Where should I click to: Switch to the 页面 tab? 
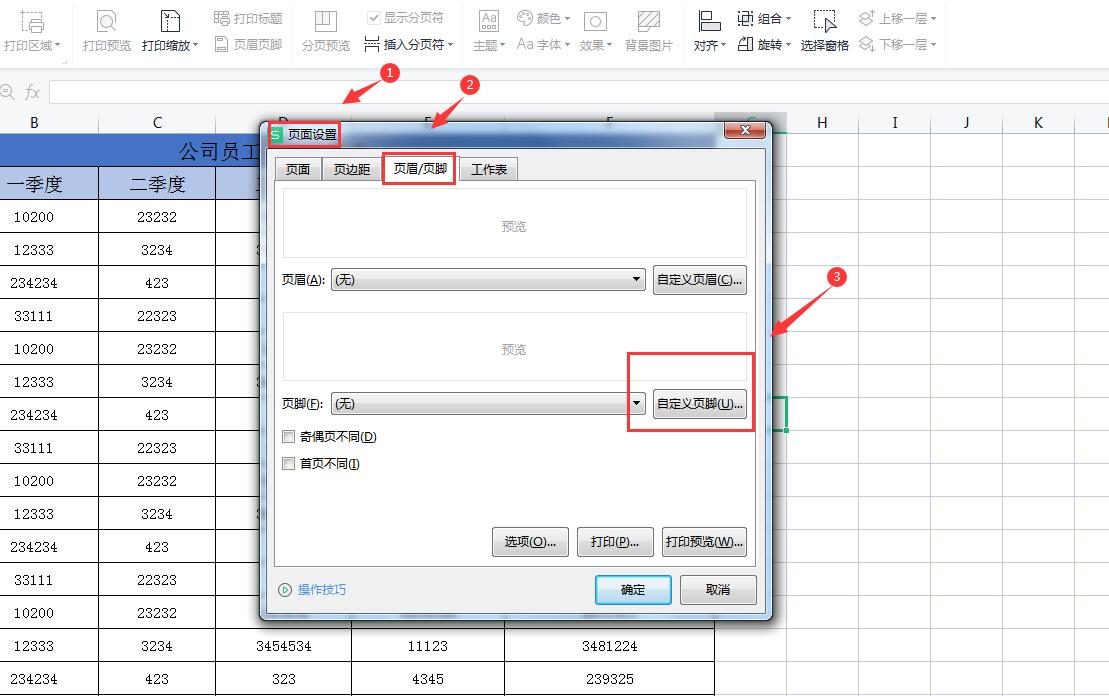point(298,170)
